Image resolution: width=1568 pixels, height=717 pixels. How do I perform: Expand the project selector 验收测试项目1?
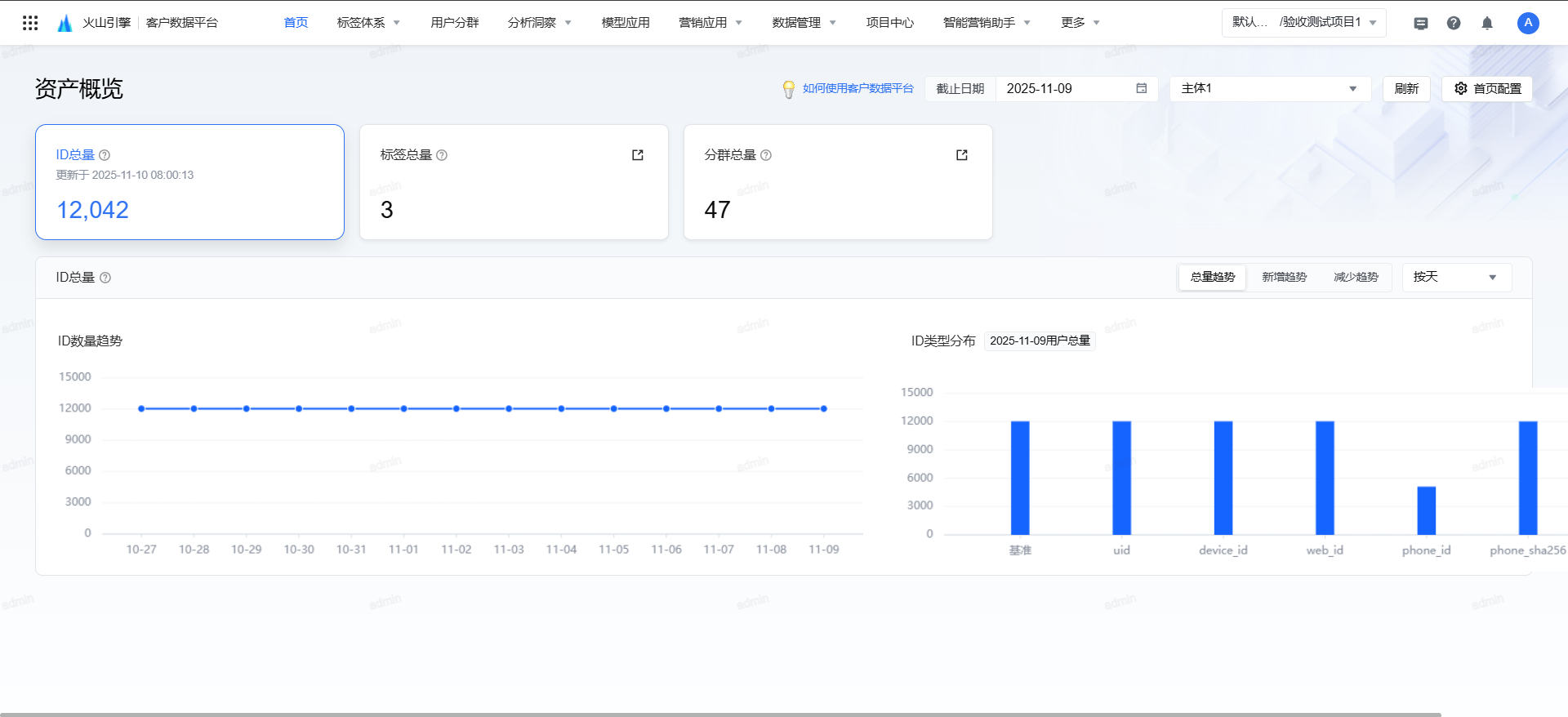1304,22
